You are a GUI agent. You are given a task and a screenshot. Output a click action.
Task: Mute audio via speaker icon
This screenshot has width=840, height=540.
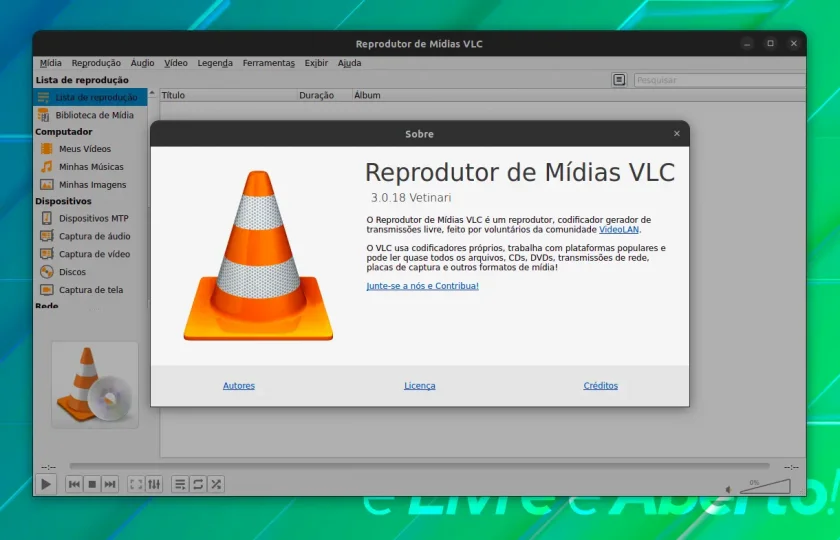point(728,489)
